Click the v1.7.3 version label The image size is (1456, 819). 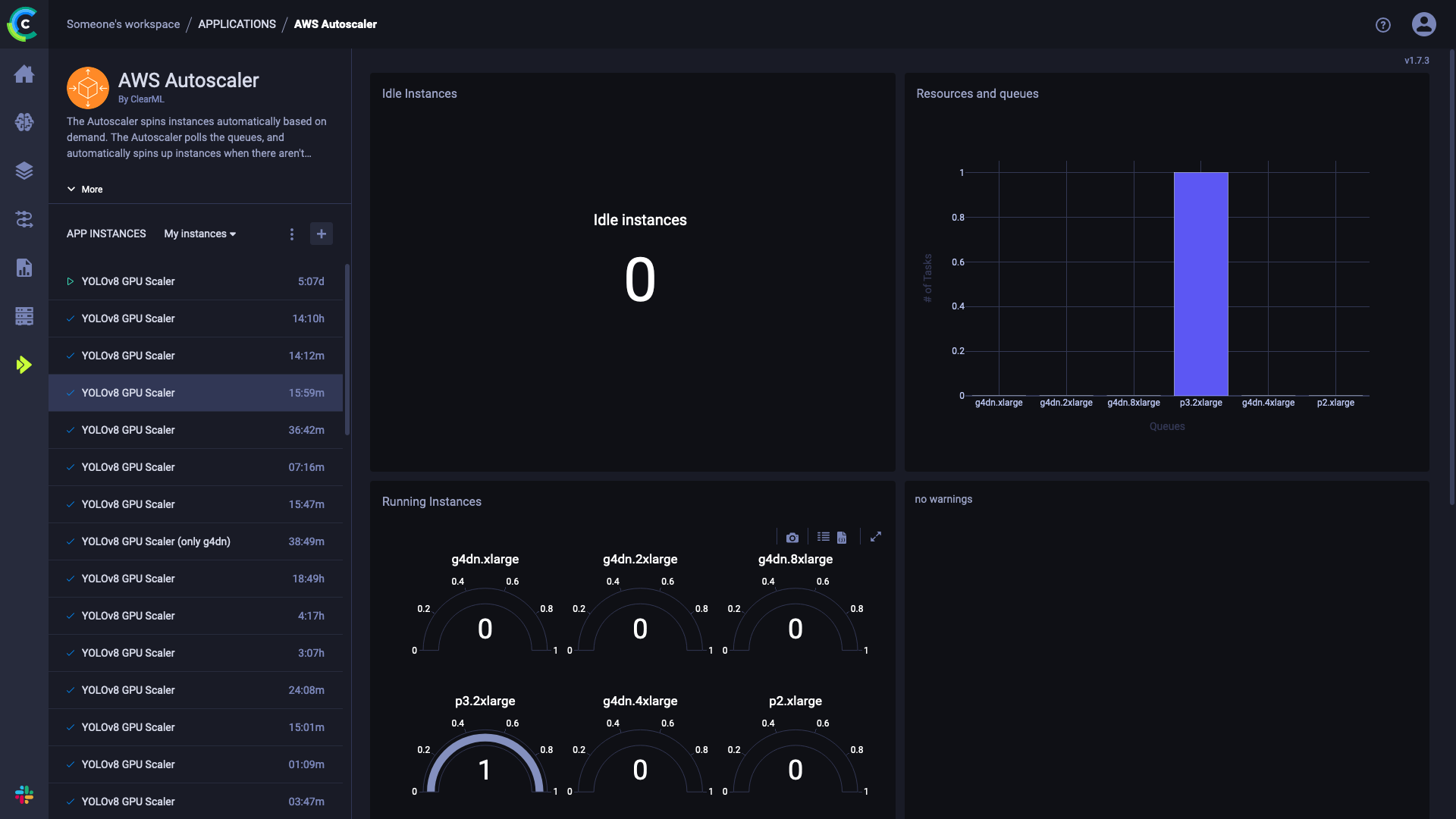(x=1417, y=61)
